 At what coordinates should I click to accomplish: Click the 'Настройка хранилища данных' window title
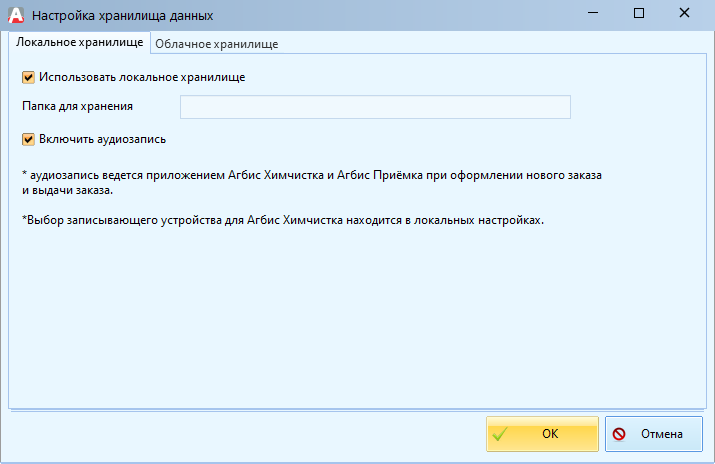tap(122, 16)
